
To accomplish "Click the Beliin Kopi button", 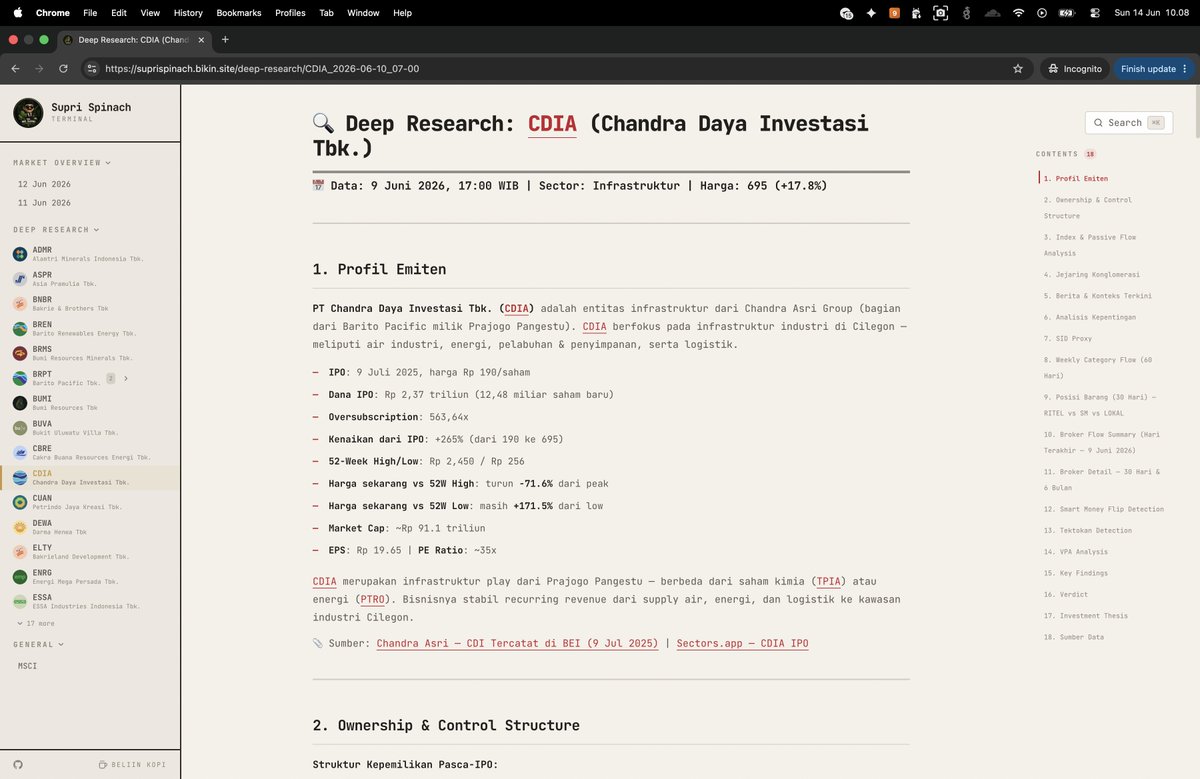I will click(132, 764).
